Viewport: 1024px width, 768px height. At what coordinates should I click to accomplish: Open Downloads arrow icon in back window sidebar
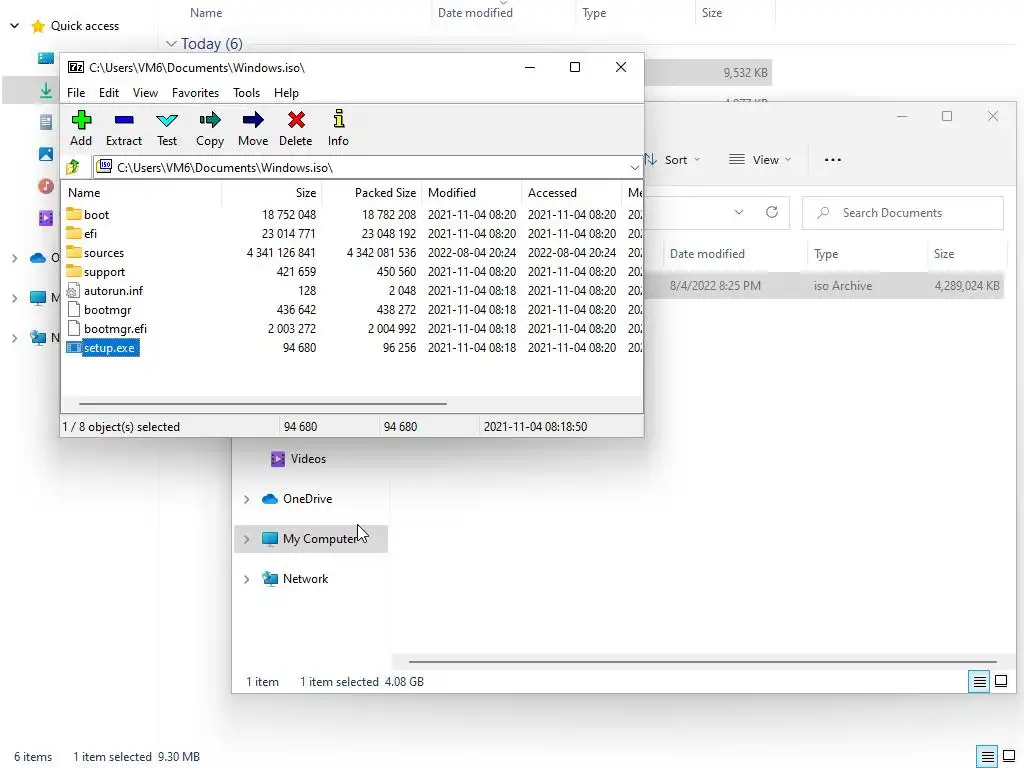click(46, 90)
